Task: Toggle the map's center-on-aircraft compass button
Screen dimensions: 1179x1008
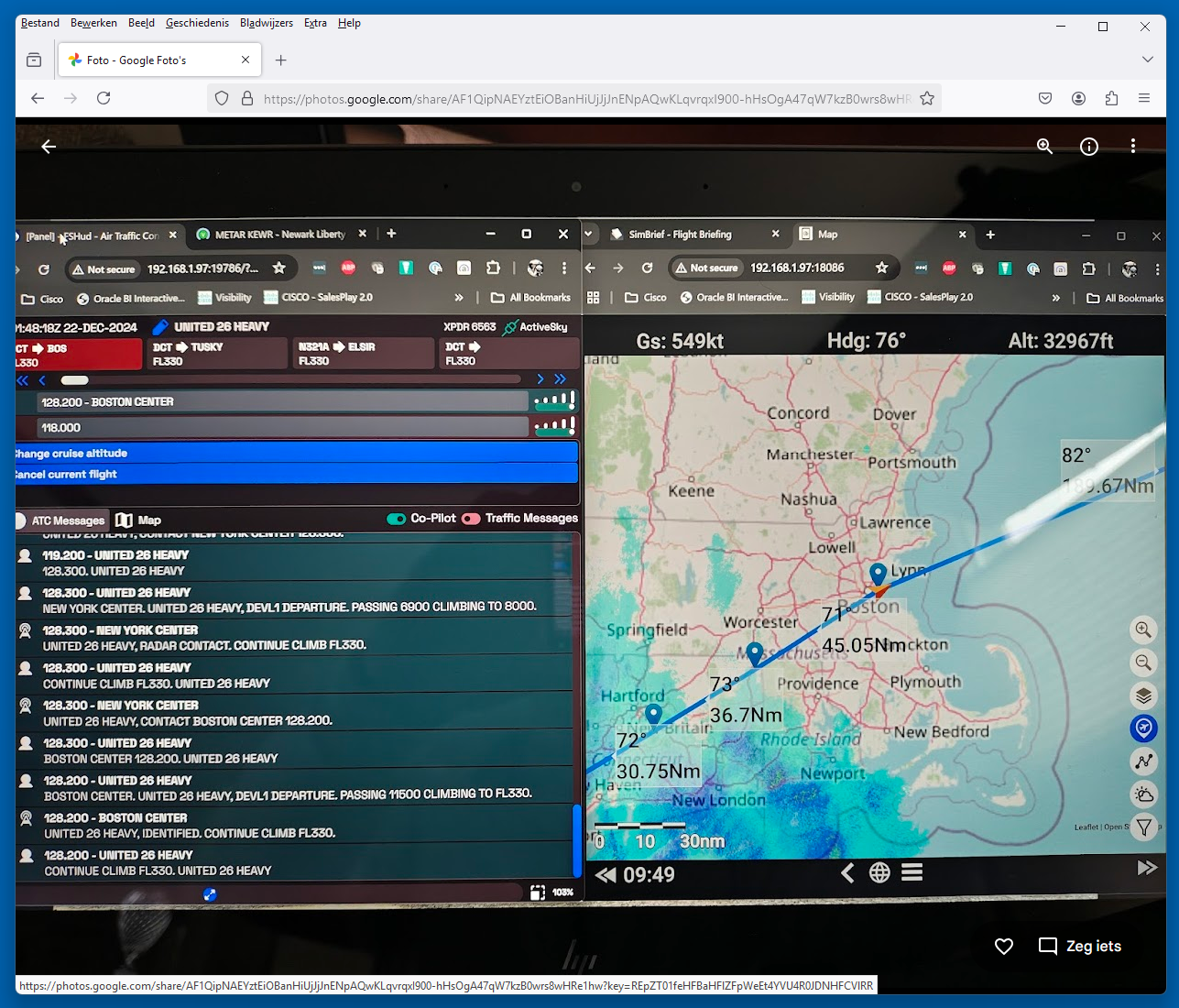Action: (1143, 729)
